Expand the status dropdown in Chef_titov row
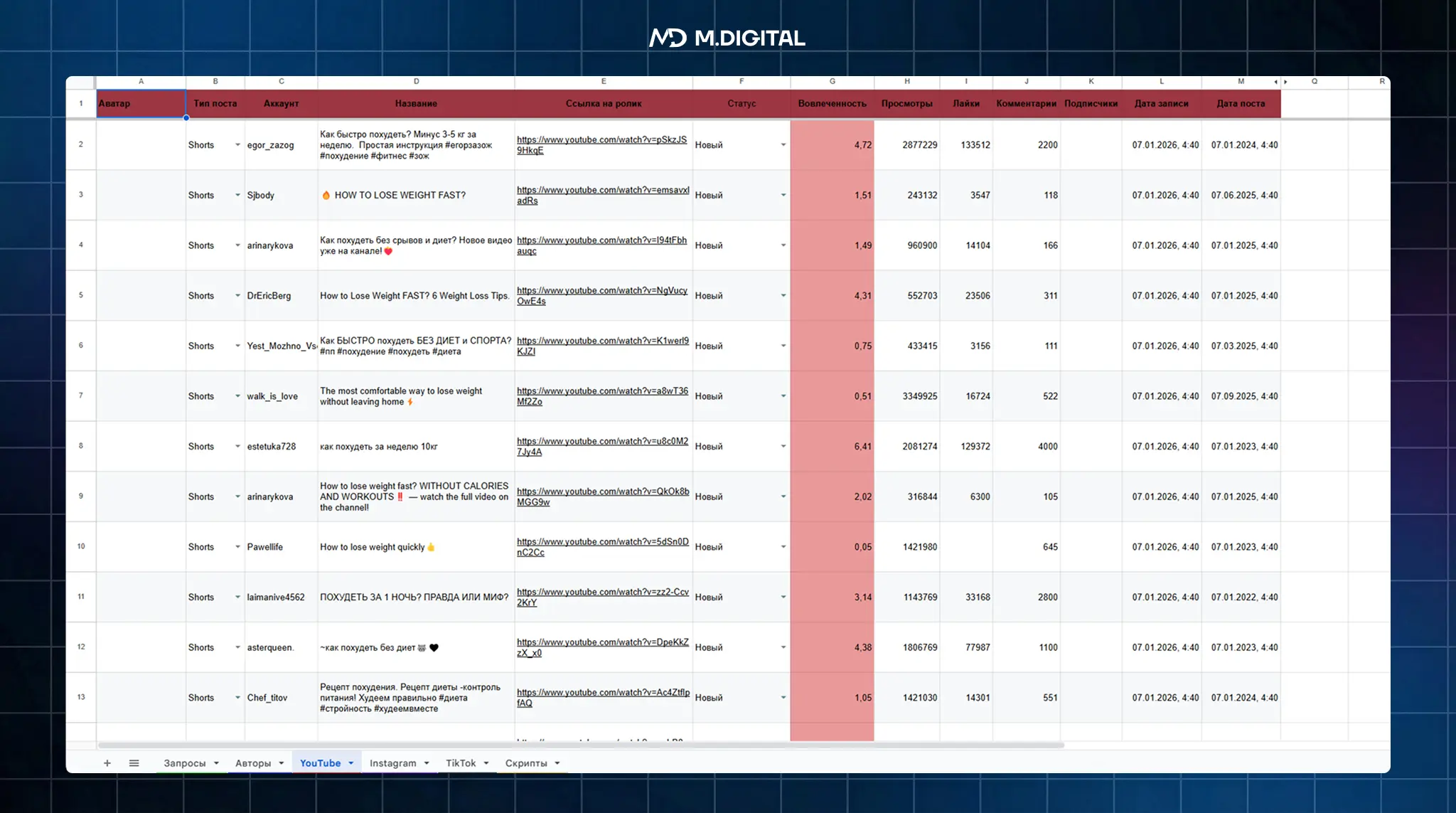 pyautogui.click(x=783, y=698)
